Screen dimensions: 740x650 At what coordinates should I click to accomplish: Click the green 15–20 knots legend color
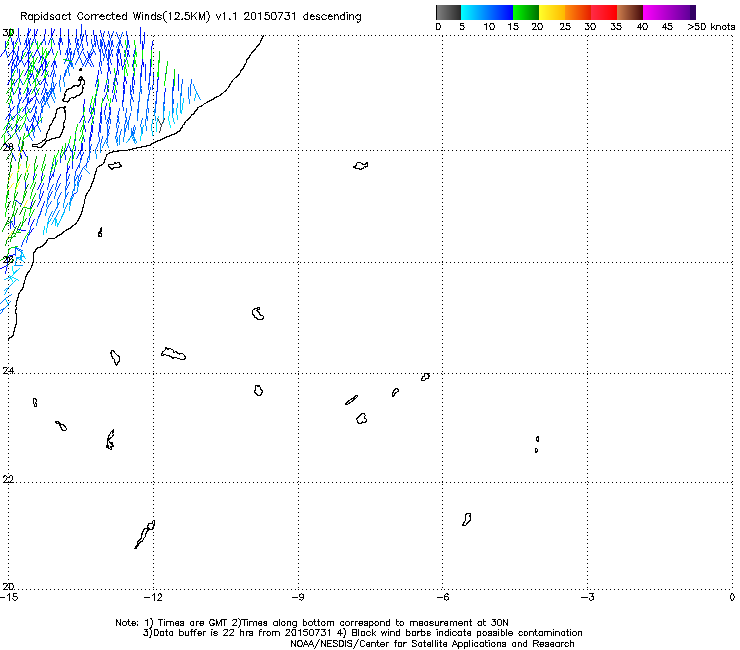click(526, 13)
